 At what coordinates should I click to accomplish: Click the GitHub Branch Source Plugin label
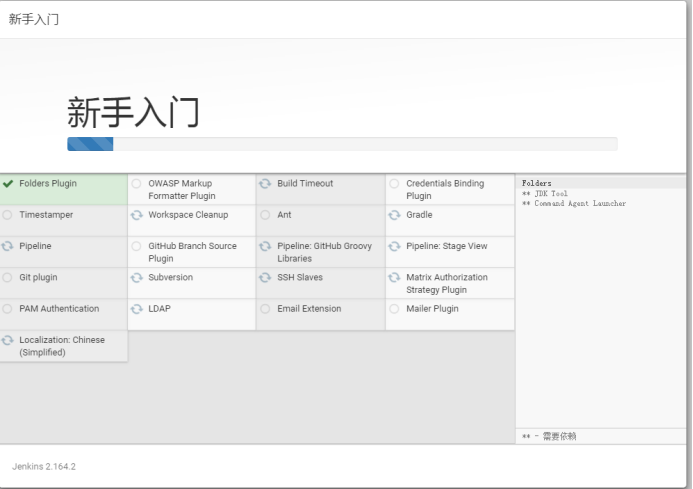point(192,252)
